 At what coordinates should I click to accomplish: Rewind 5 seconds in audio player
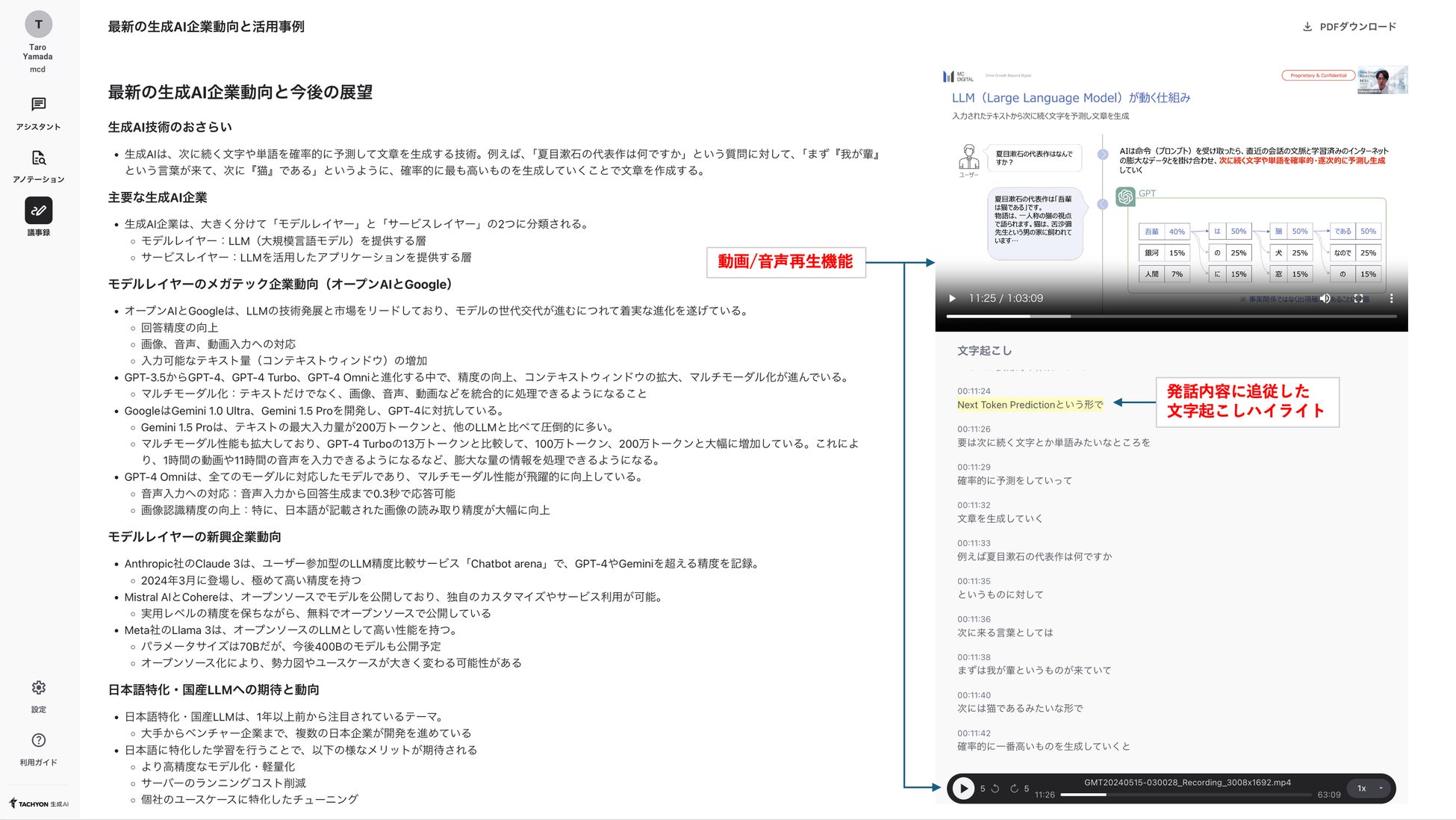coord(995,789)
